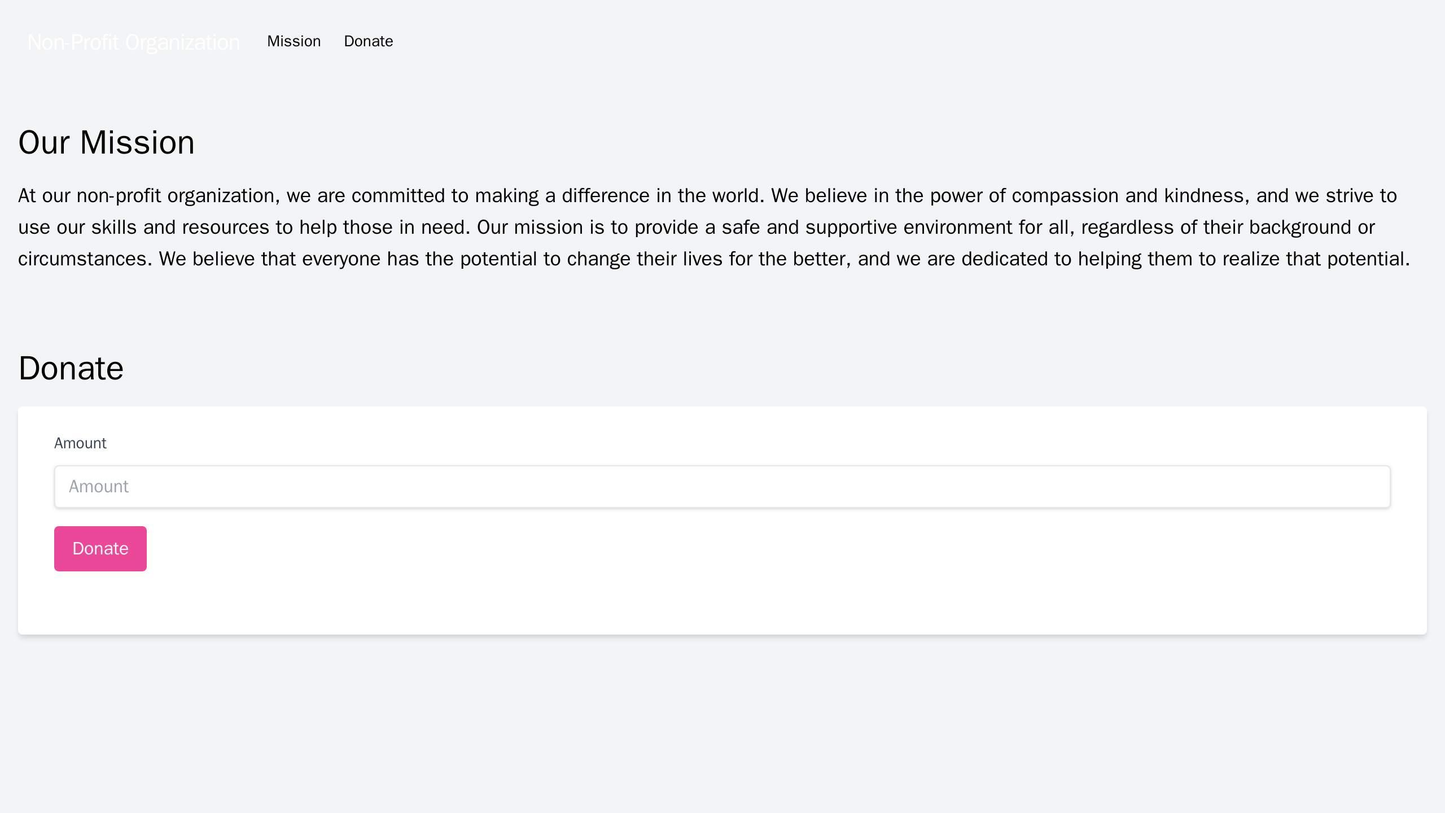Focus the Amount input field
1445x813 pixels.
[x=721, y=487]
